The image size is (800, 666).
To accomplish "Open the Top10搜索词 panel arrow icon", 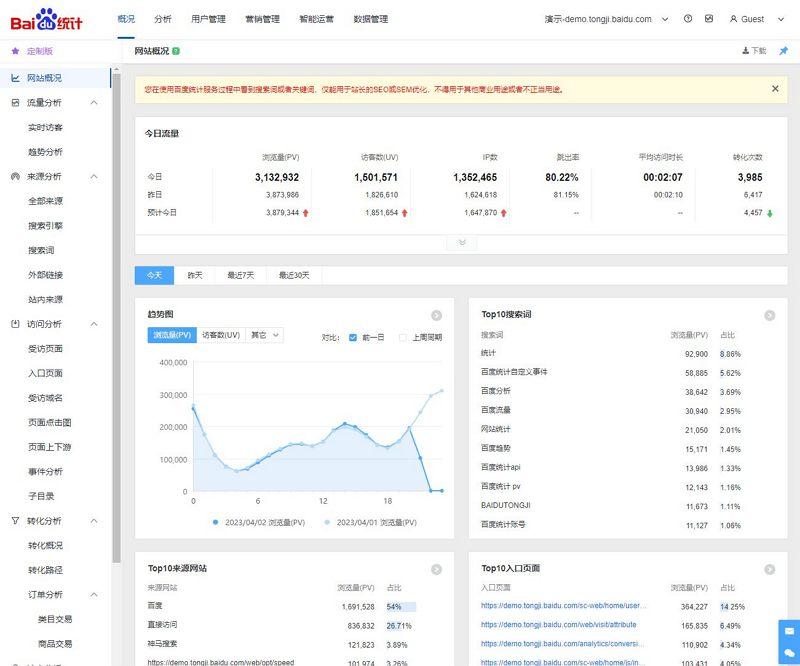I will coord(769,315).
